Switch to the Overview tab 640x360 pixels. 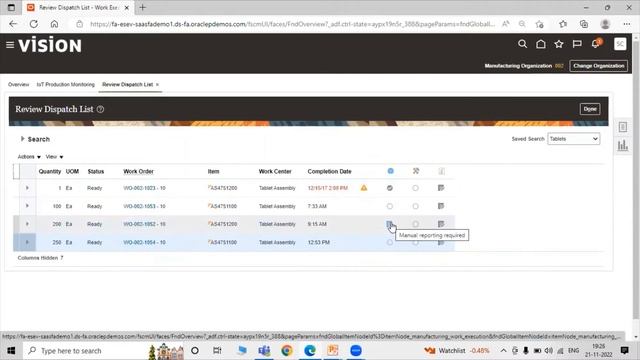(18, 84)
